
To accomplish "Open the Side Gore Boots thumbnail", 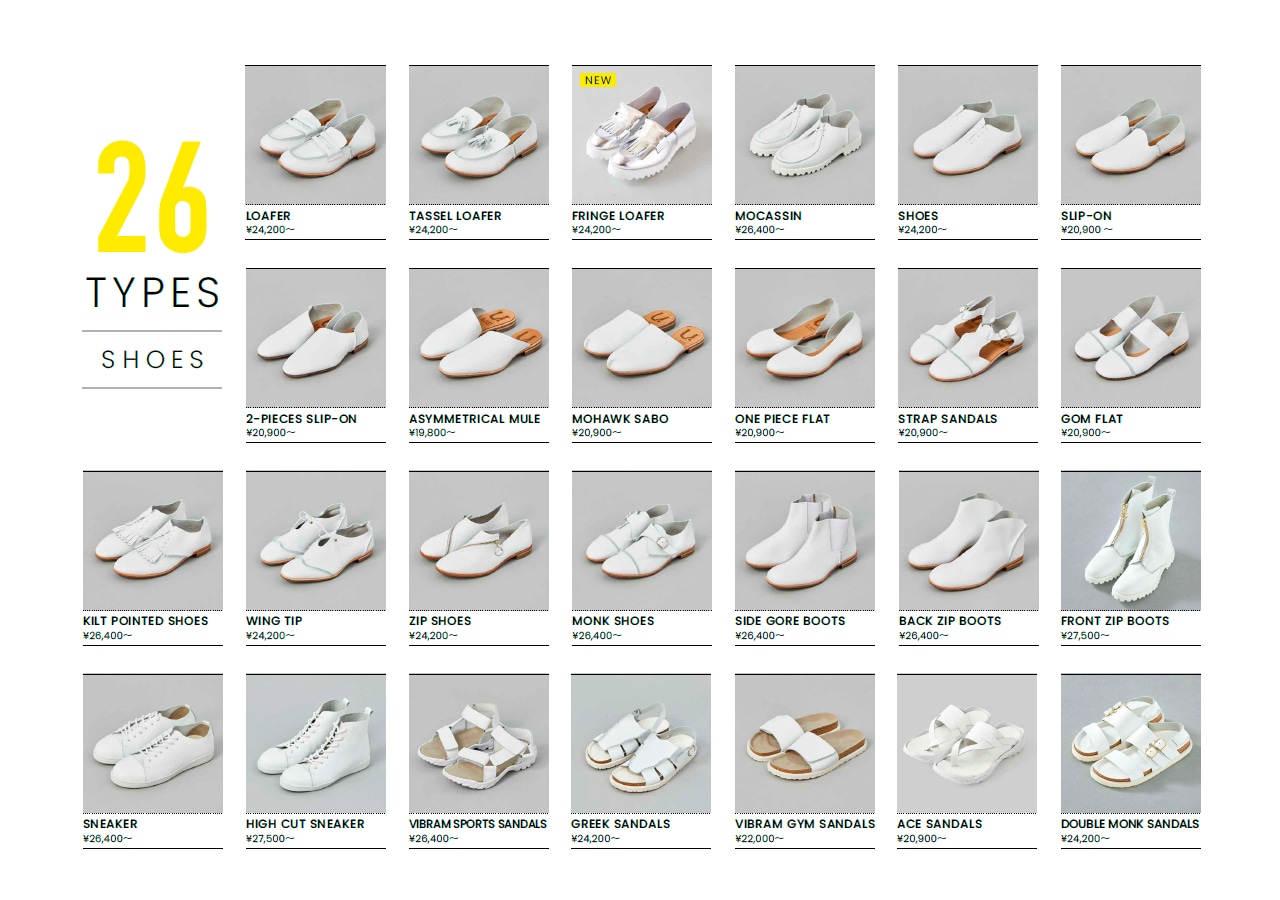I will [805, 541].
